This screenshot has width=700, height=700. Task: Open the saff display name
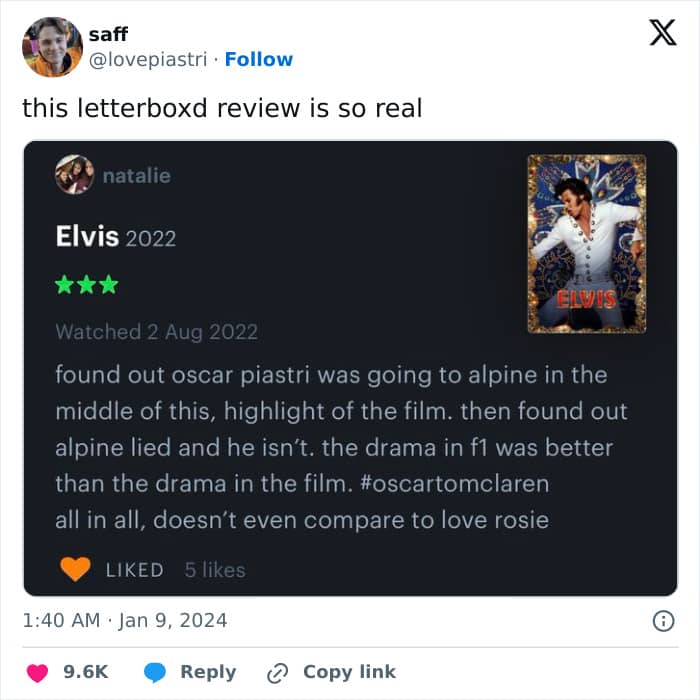tap(108, 34)
